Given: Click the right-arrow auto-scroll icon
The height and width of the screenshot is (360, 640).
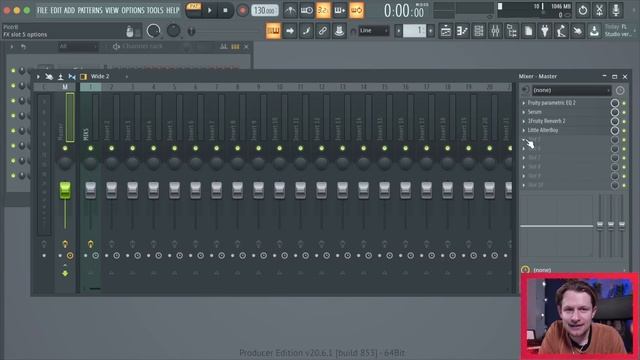Looking at the screenshot, I should click(x=290, y=31).
